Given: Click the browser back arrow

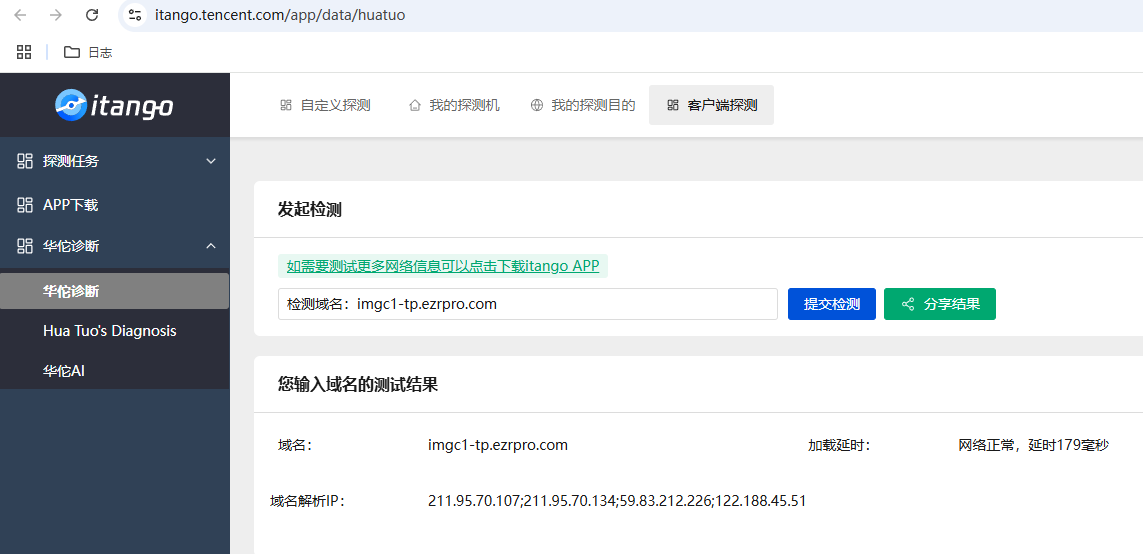Looking at the screenshot, I should point(20,15).
